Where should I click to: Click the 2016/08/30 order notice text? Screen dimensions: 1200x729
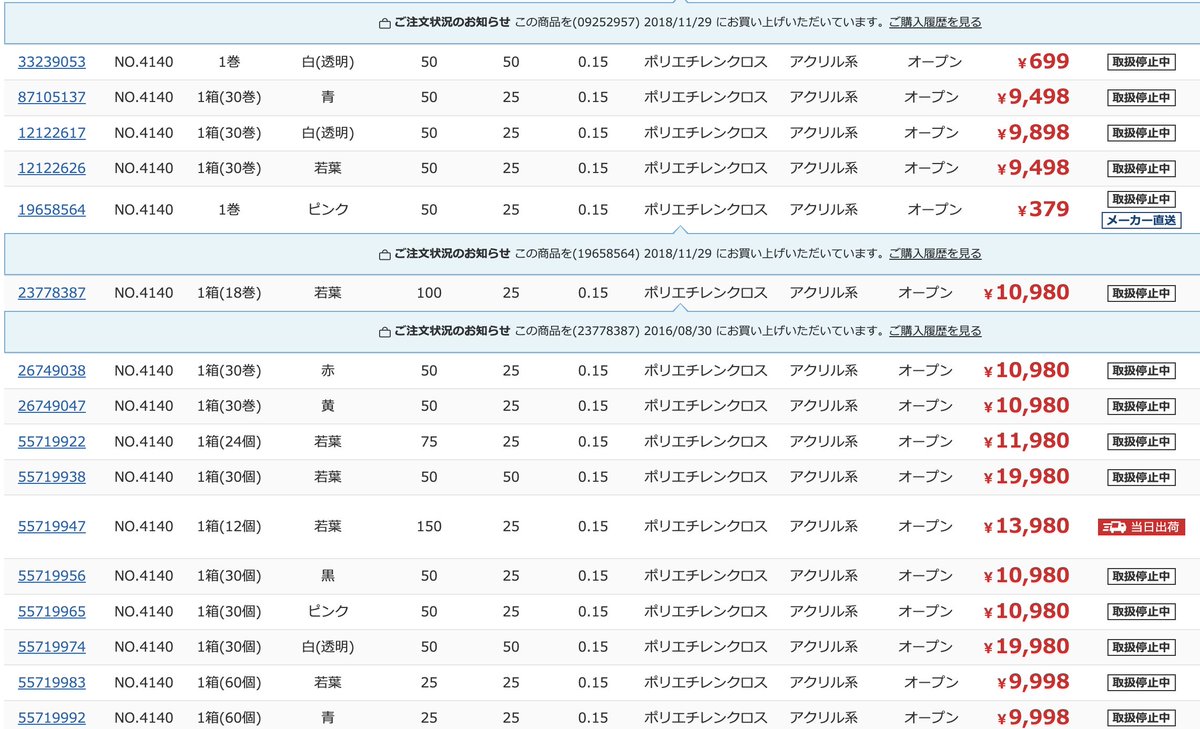[x=699, y=331]
